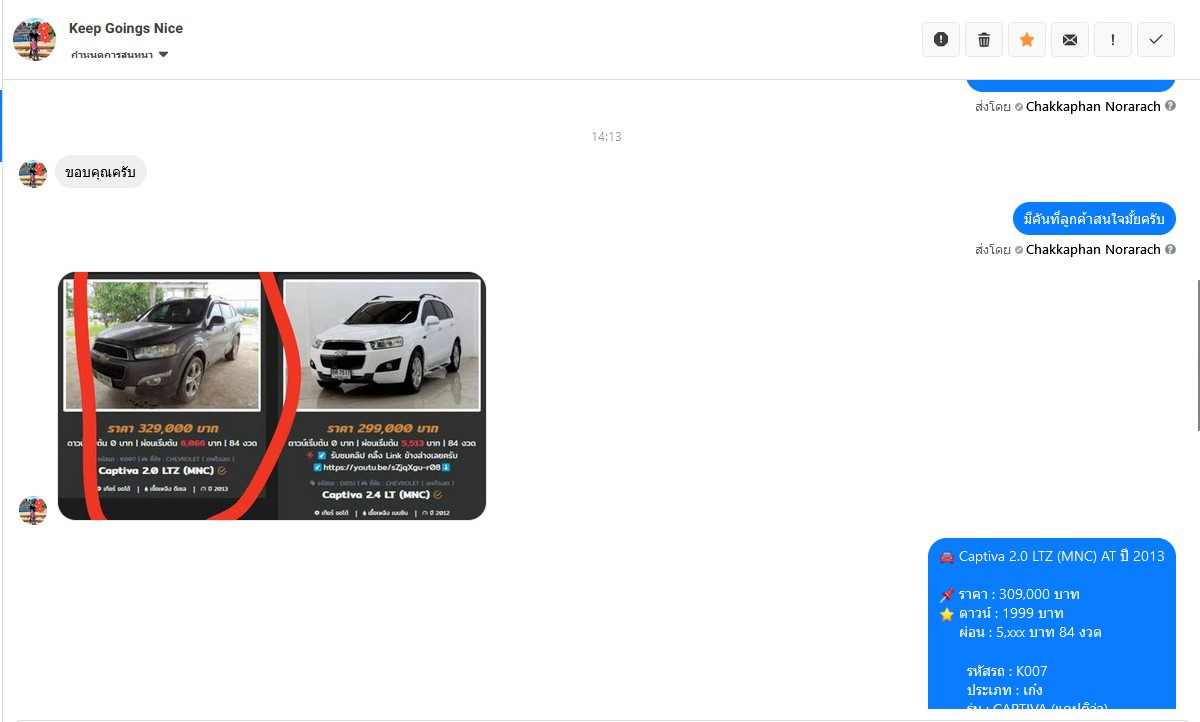The image size is (1200, 722).
Task: Click the blue มีคันที่ลูกค้าสนใจมั้ยครับ message bubble
Action: click(1093, 218)
